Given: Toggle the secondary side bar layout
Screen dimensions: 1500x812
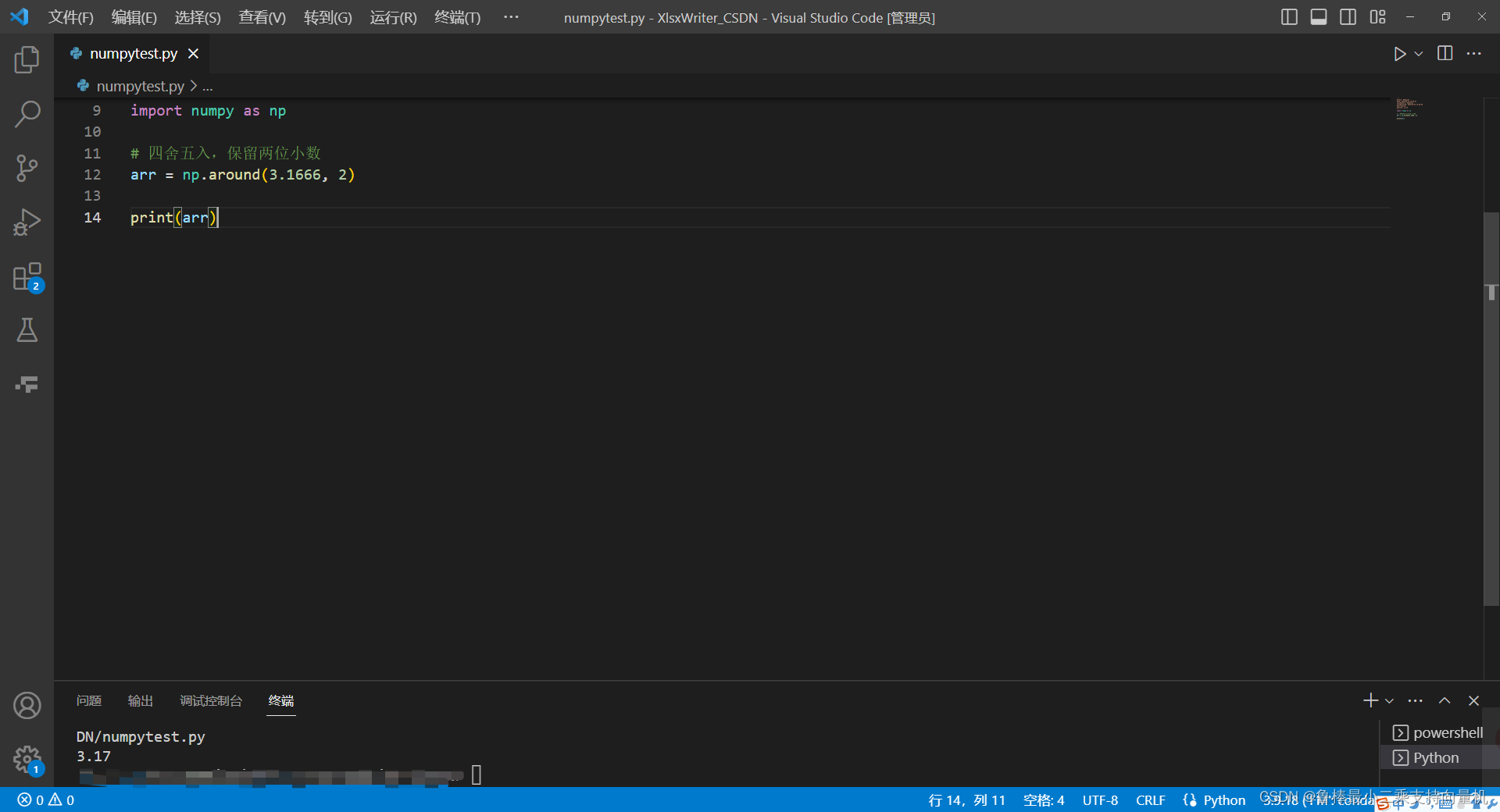Looking at the screenshot, I should coord(1348,16).
